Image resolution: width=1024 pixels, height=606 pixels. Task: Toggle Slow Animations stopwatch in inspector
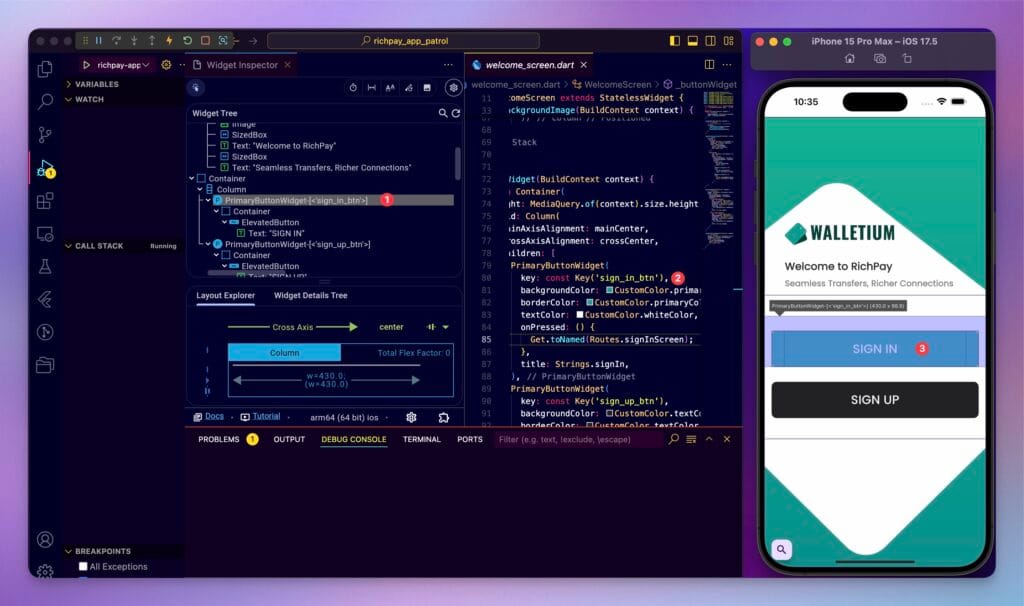click(353, 88)
